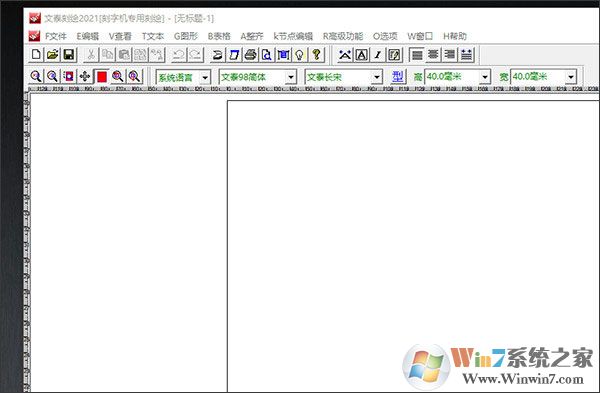Click the light bulb icon
The image size is (600, 393).
[300, 55]
